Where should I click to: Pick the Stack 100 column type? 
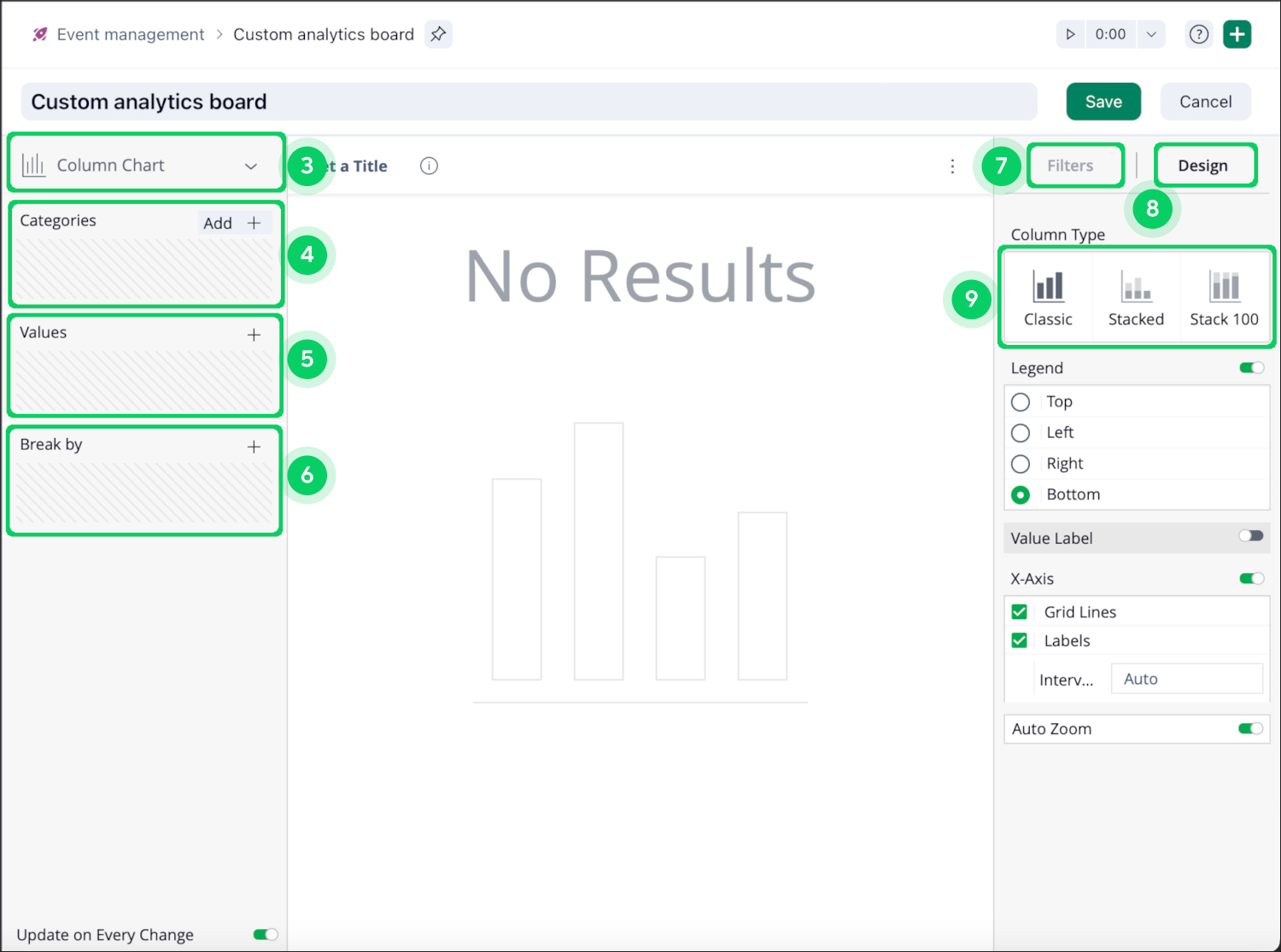tap(1224, 298)
